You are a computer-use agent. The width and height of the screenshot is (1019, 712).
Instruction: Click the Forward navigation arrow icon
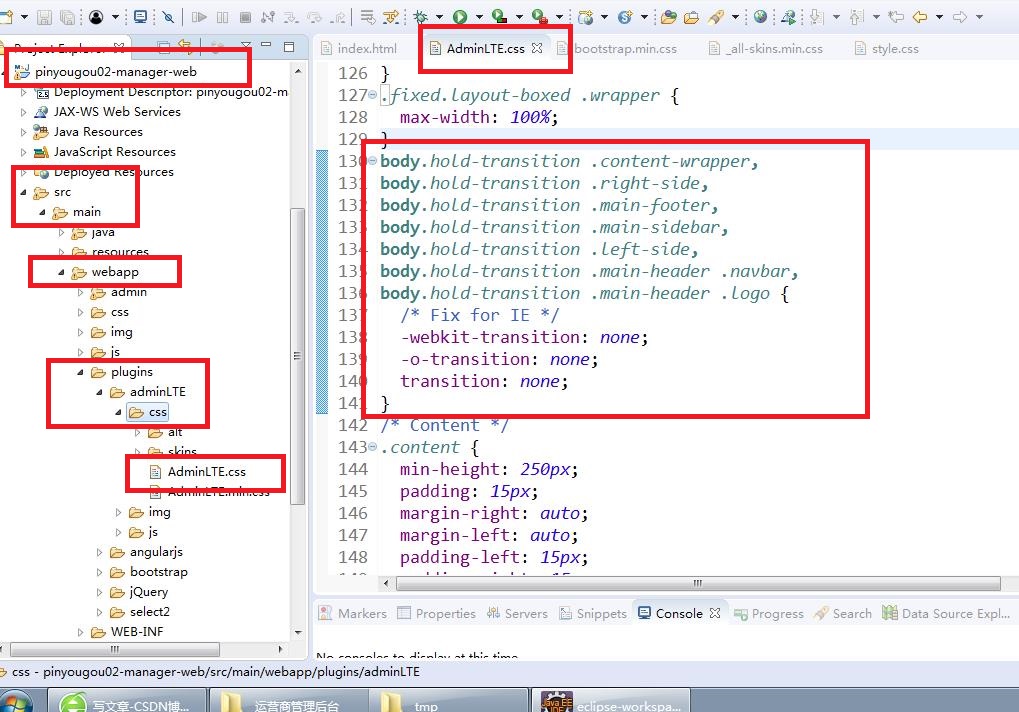coord(960,17)
